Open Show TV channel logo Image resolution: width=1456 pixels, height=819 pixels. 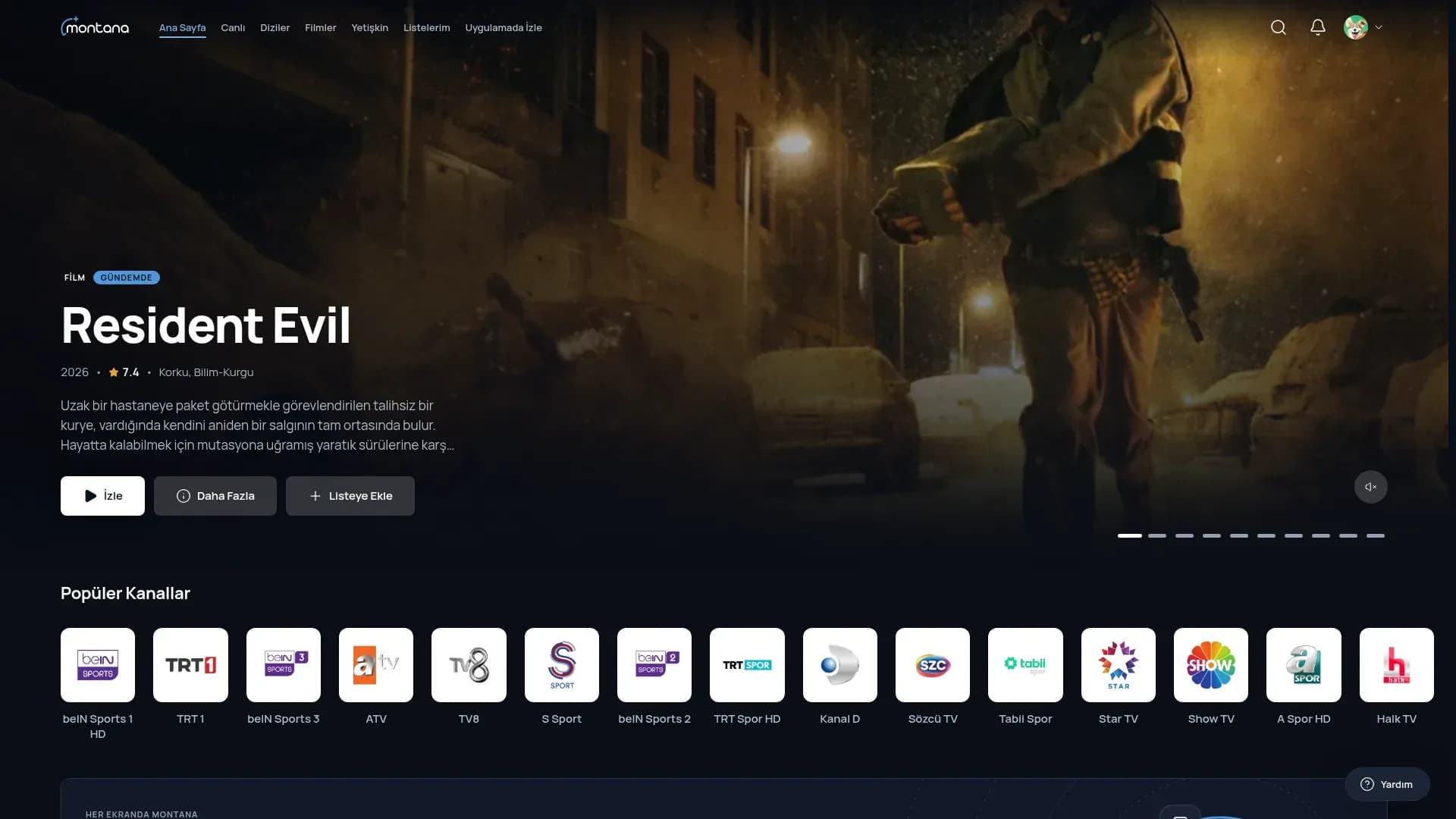[x=1211, y=665]
